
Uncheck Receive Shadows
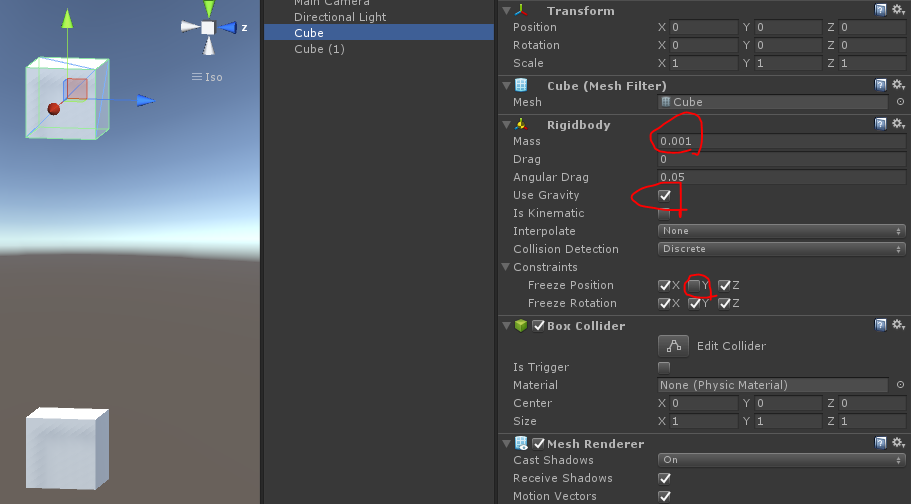[664, 478]
